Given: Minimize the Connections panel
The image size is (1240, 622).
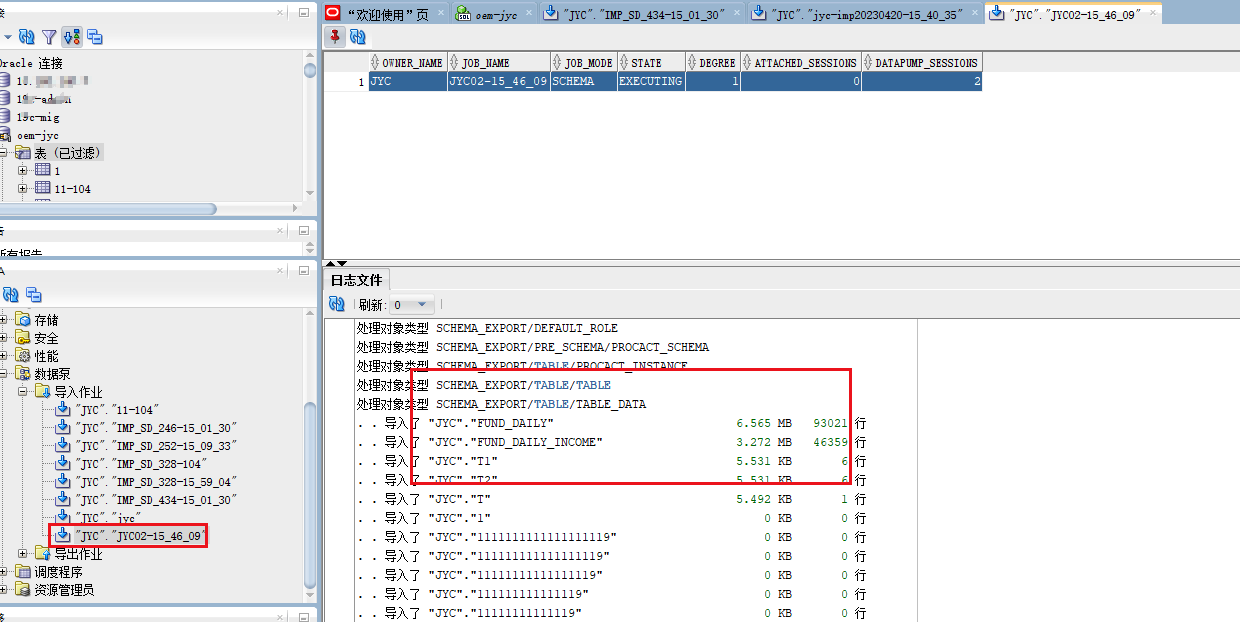Looking at the screenshot, I should pos(304,12).
